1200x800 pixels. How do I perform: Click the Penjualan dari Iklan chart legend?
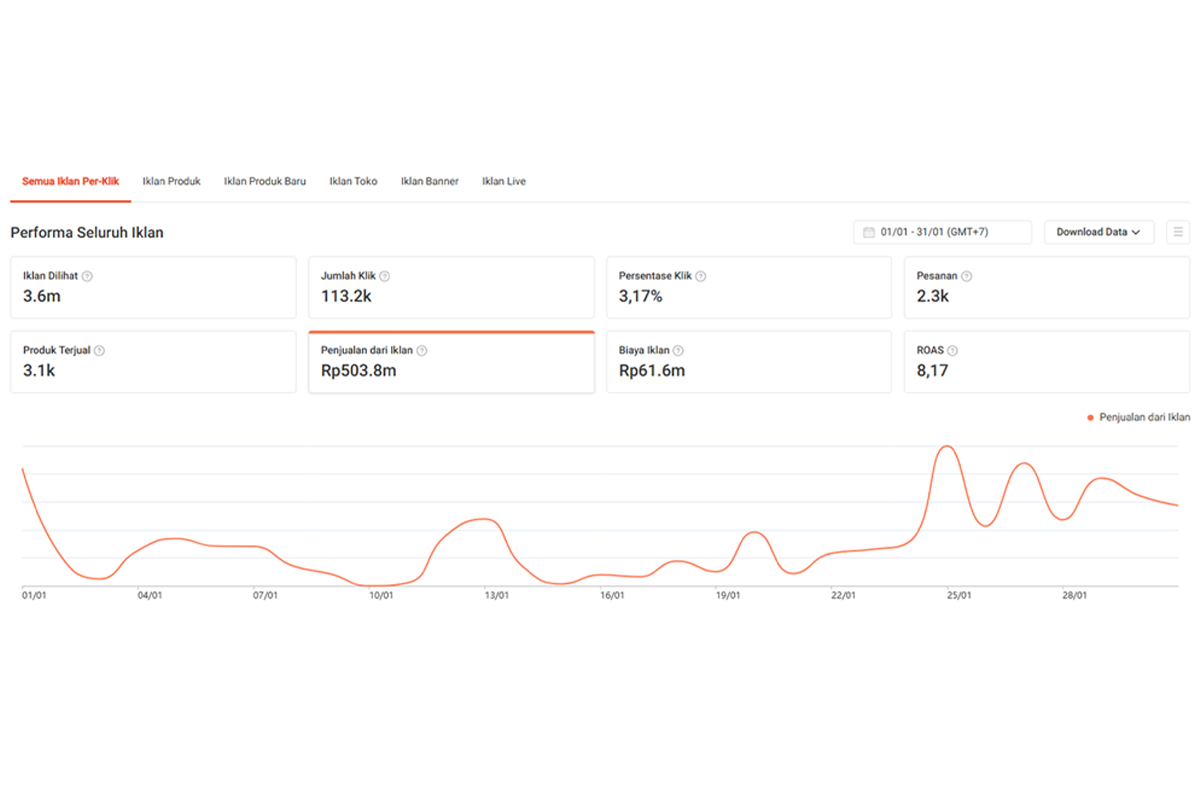click(x=1138, y=417)
